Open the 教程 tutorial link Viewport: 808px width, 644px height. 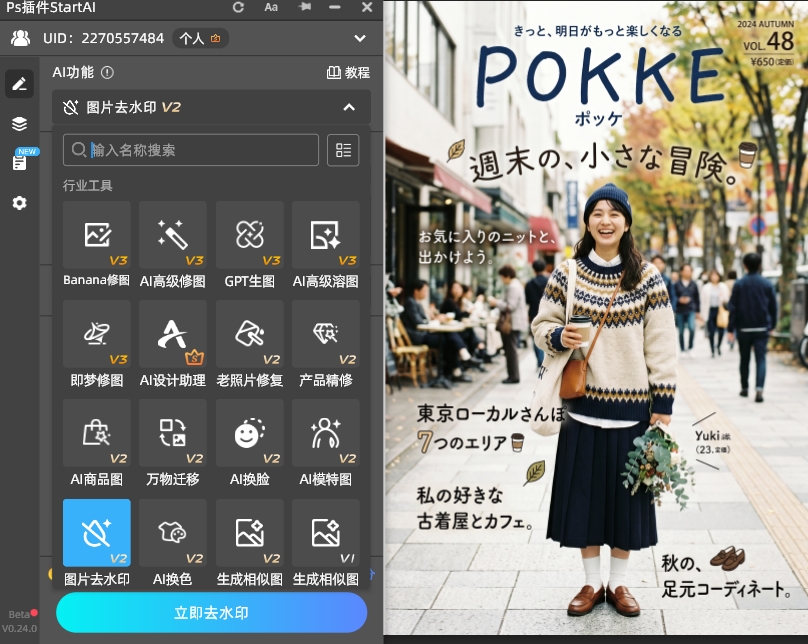[348, 73]
